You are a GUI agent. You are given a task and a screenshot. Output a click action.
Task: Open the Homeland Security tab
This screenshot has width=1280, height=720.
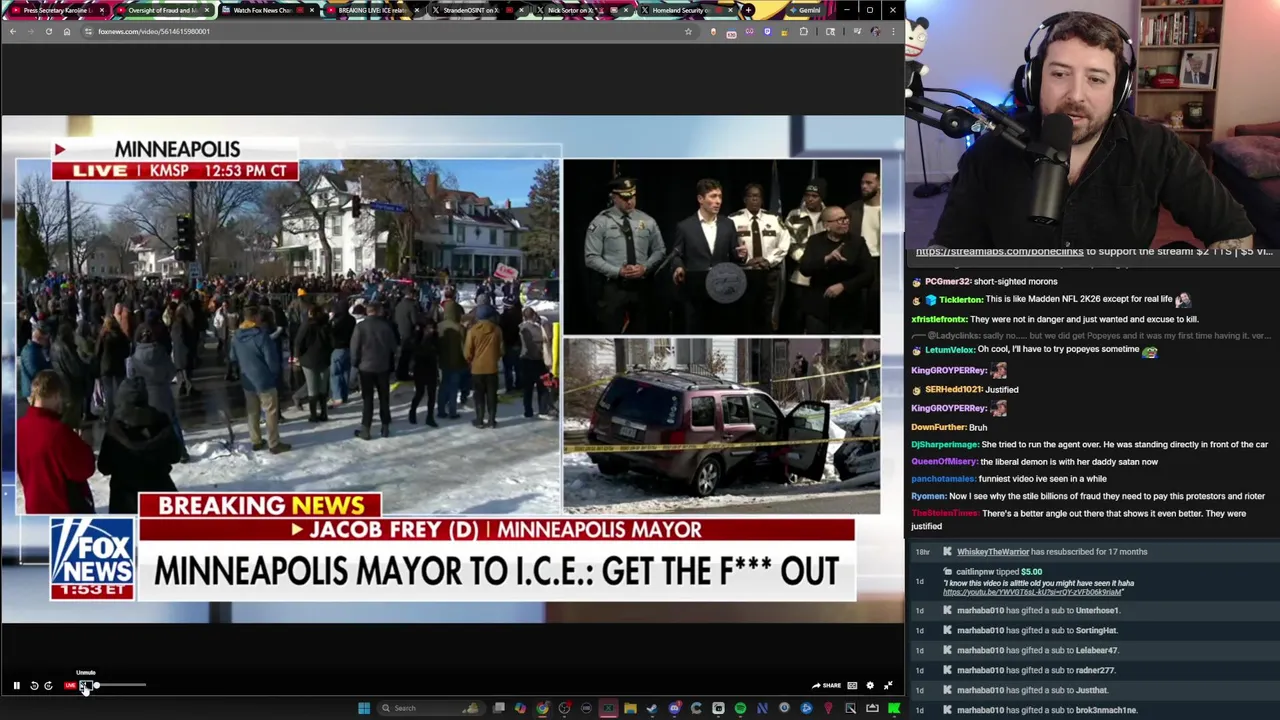(687, 10)
